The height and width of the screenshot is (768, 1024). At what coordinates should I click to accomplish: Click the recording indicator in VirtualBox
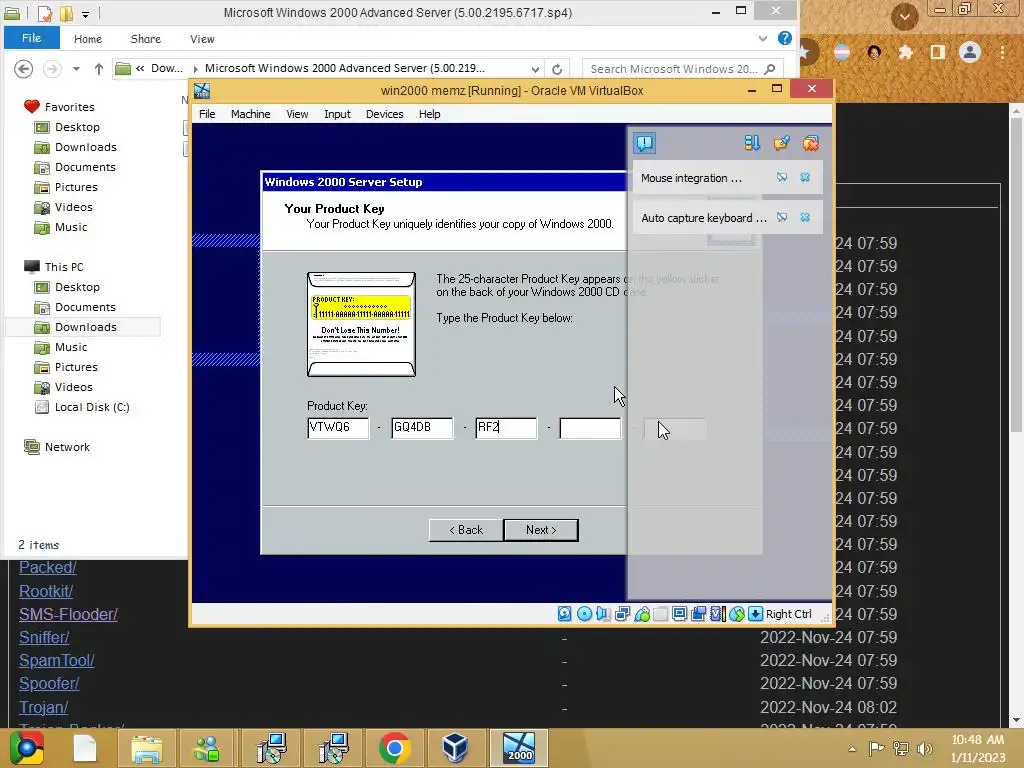coord(698,614)
